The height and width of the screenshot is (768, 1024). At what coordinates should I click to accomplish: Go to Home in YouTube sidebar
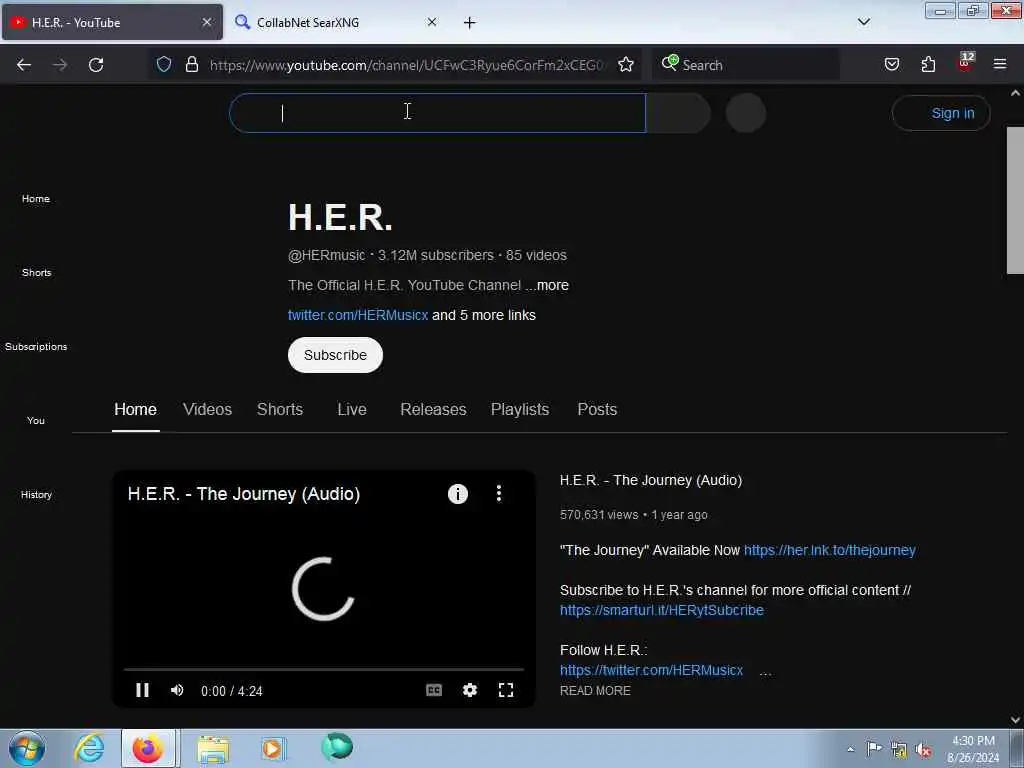(36, 199)
